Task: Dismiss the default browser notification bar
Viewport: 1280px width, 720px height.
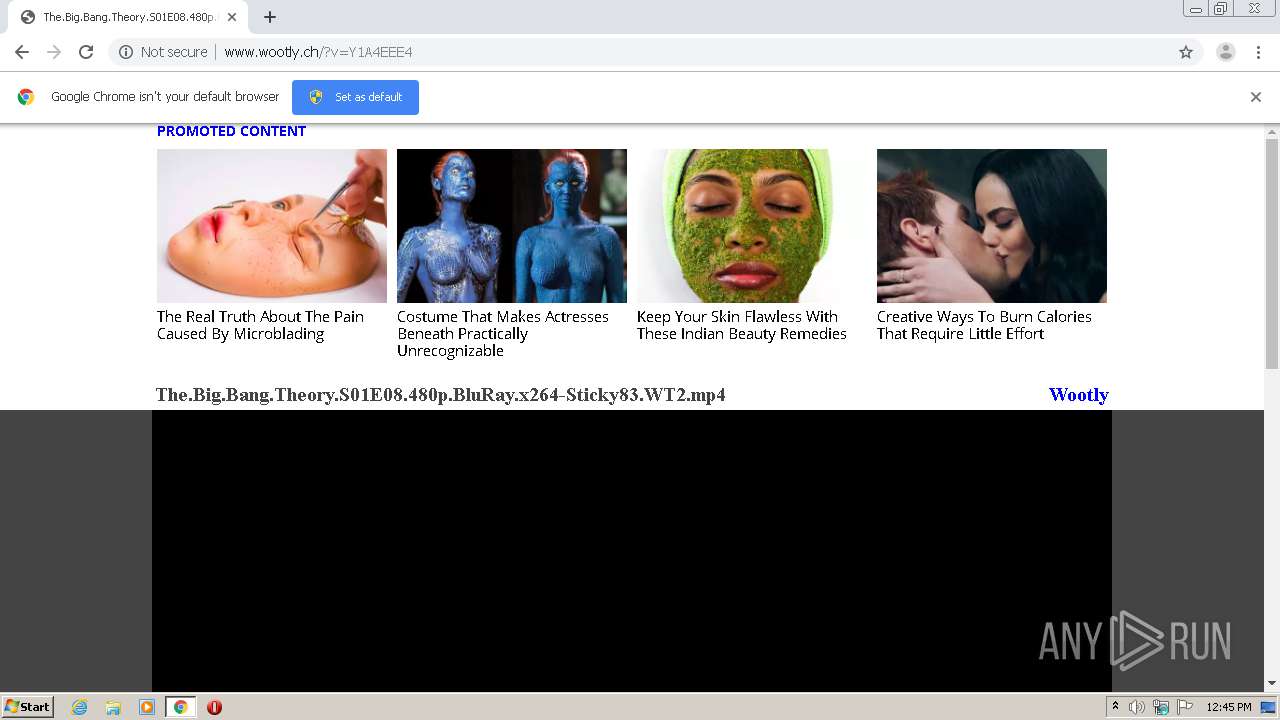Action: 1256,97
